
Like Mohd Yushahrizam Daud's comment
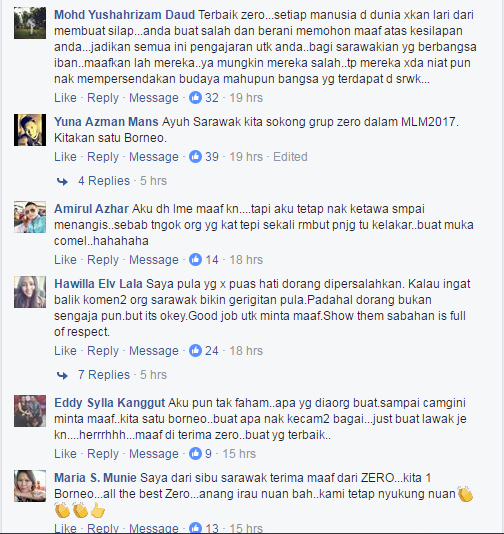pos(65,98)
